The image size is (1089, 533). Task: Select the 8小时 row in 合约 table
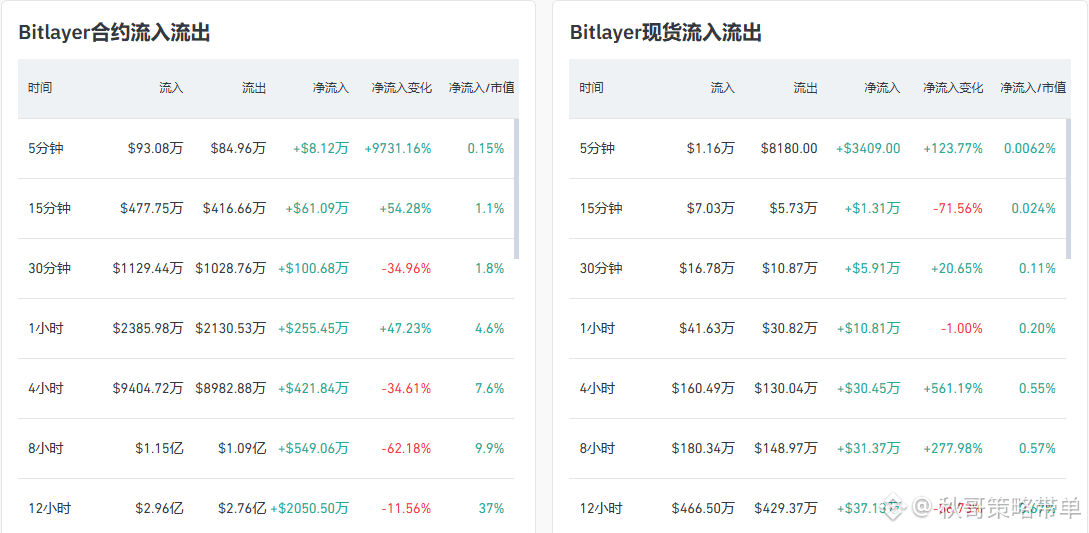click(x=266, y=448)
